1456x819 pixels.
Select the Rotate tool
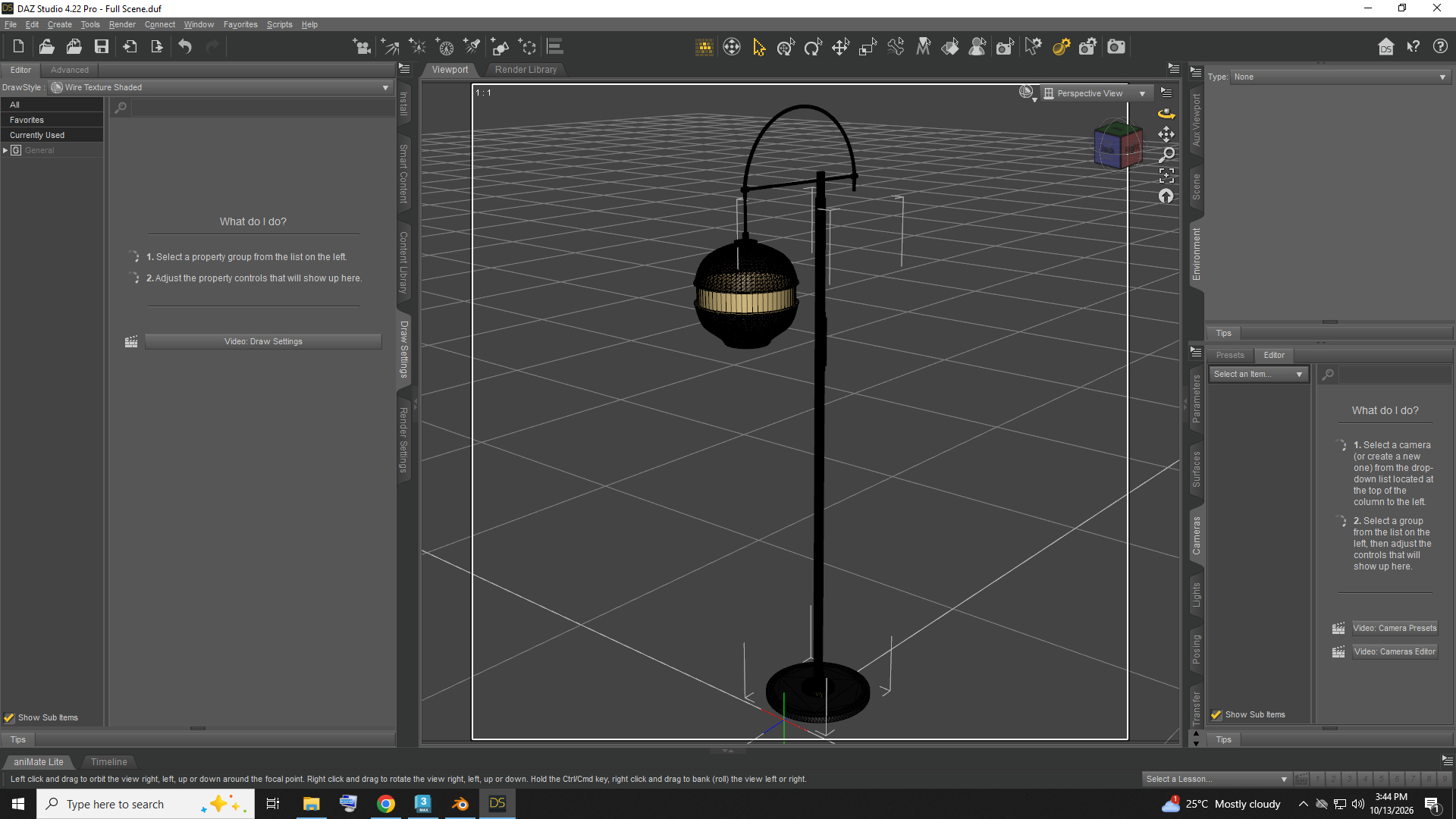(x=814, y=47)
